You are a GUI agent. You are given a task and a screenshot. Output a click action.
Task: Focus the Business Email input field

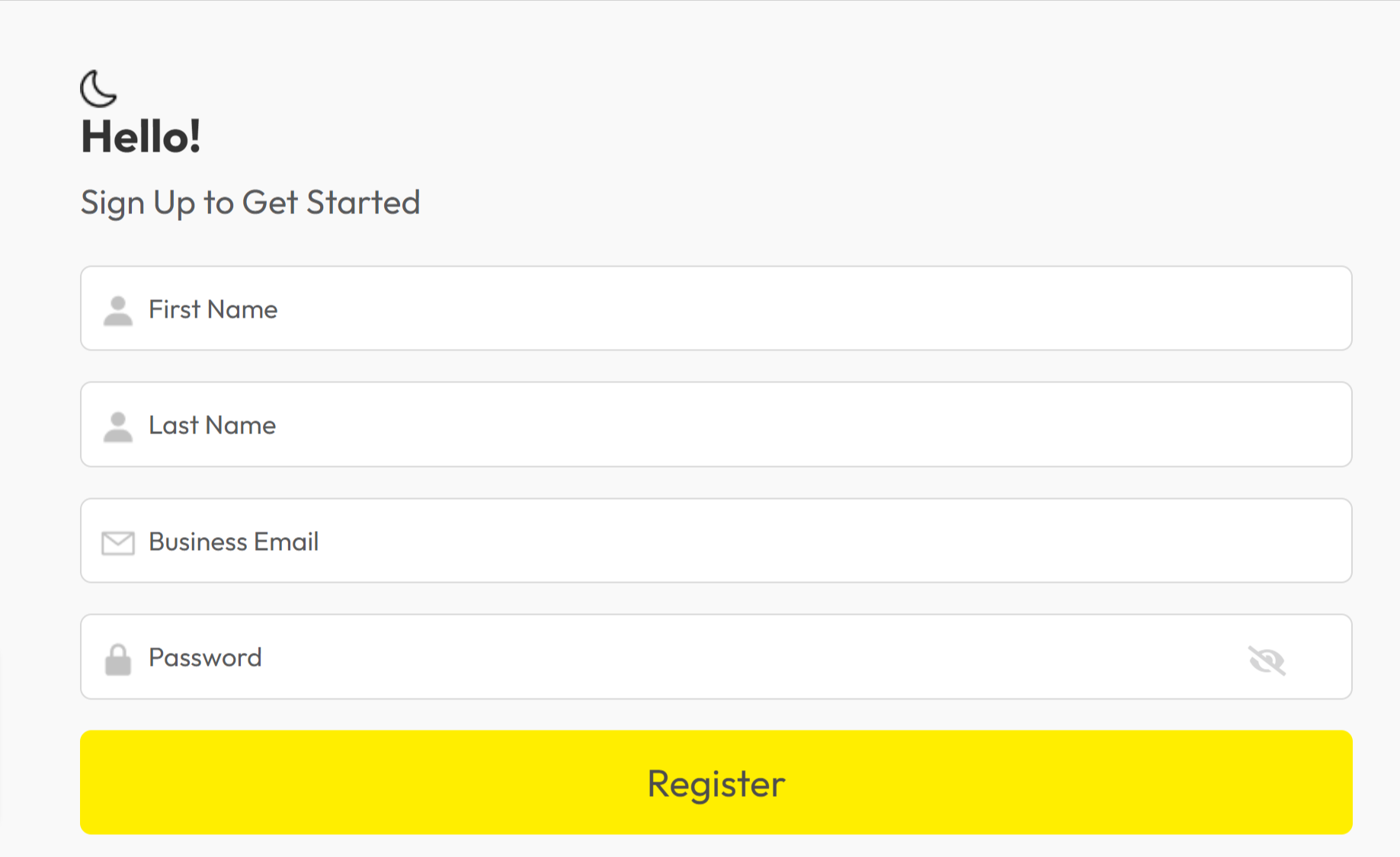tap(716, 541)
